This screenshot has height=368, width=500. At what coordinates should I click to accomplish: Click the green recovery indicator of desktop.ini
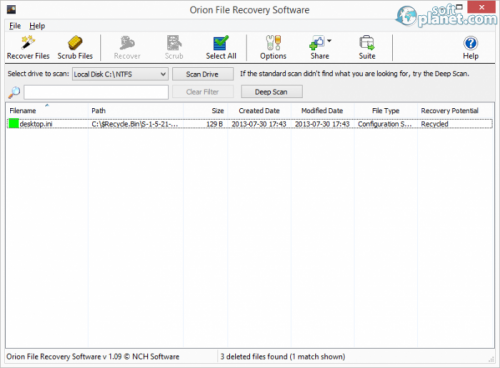14,124
